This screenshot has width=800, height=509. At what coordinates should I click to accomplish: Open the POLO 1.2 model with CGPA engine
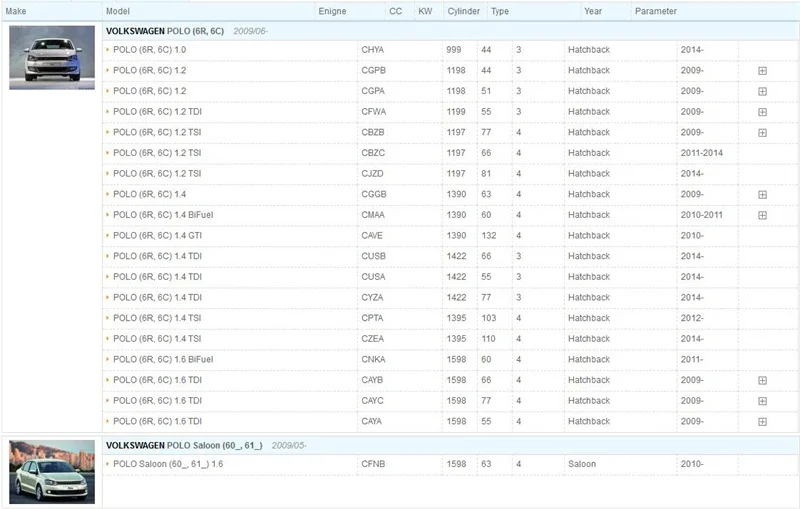[149, 91]
